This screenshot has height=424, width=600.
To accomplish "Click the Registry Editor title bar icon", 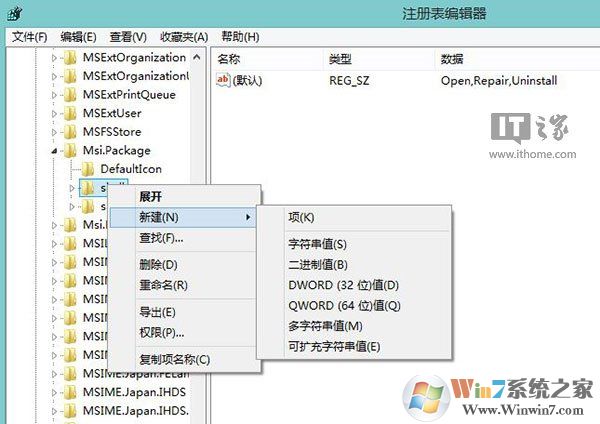I will click(15, 14).
